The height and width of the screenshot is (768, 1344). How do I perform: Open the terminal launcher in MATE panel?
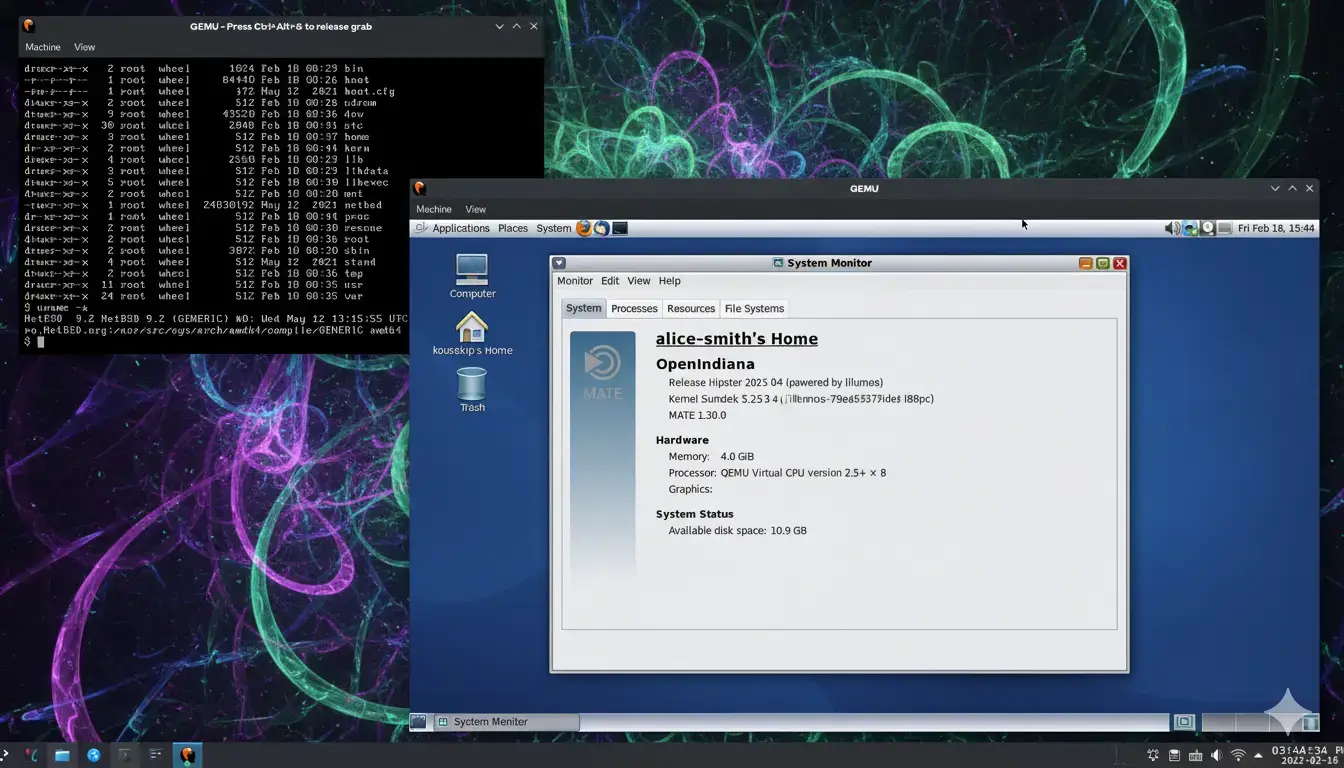620,228
